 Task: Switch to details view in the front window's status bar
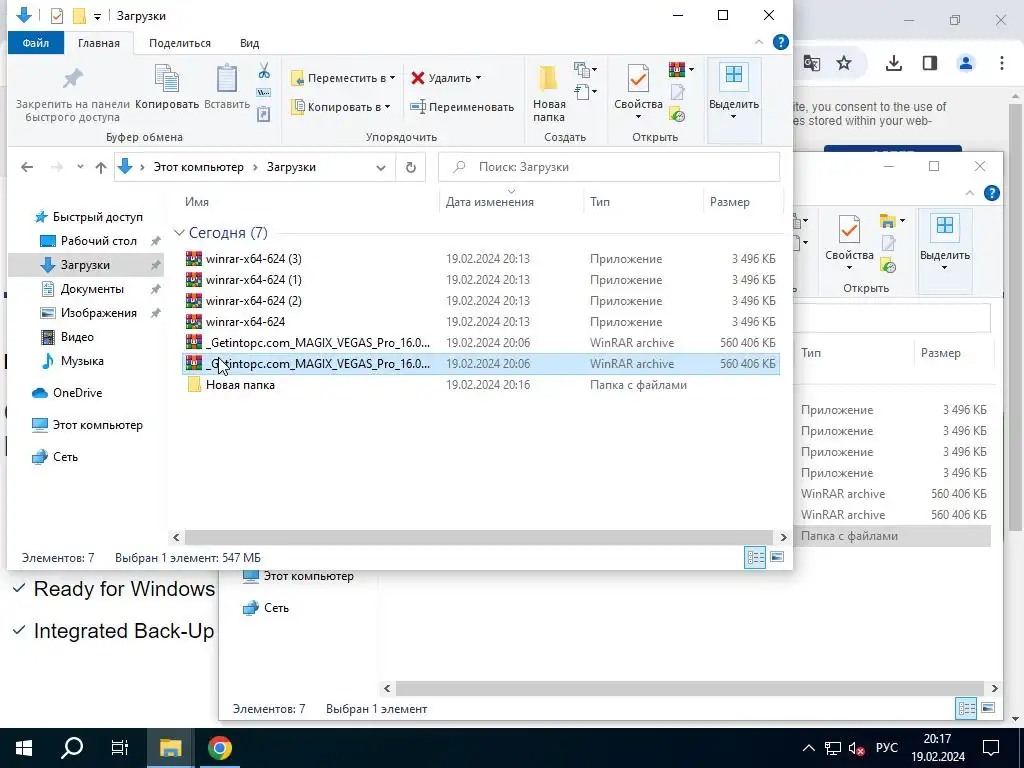click(756, 557)
